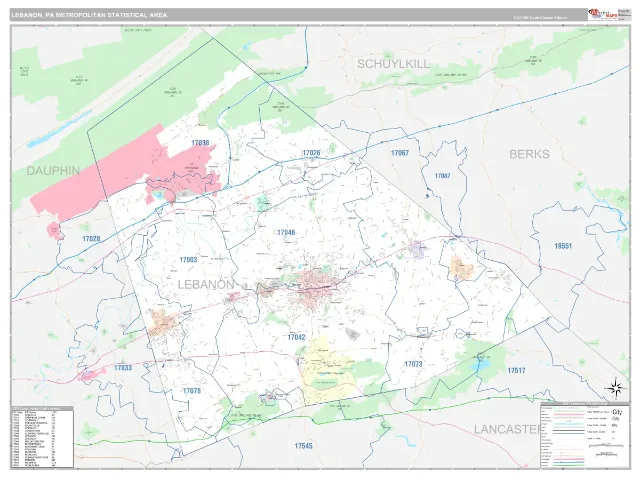
Task: Select the ZIP code 17046 label
Action: pyautogui.click(x=286, y=232)
